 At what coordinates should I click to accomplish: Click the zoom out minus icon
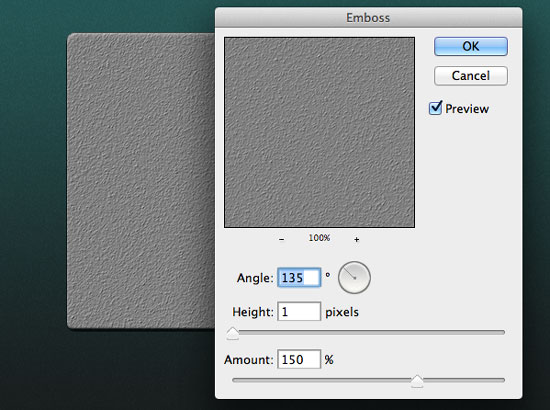[281, 240]
